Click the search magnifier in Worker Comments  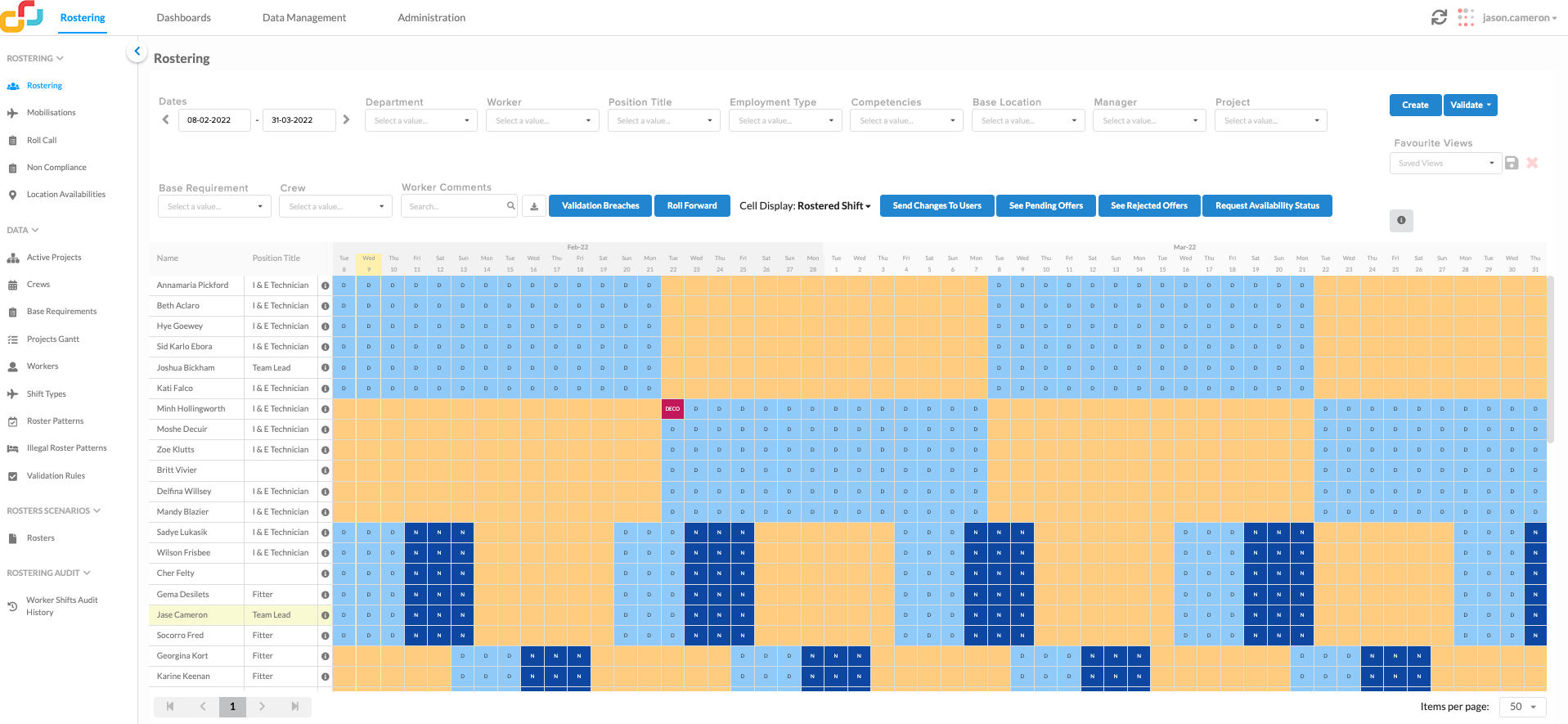pos(510,206)
